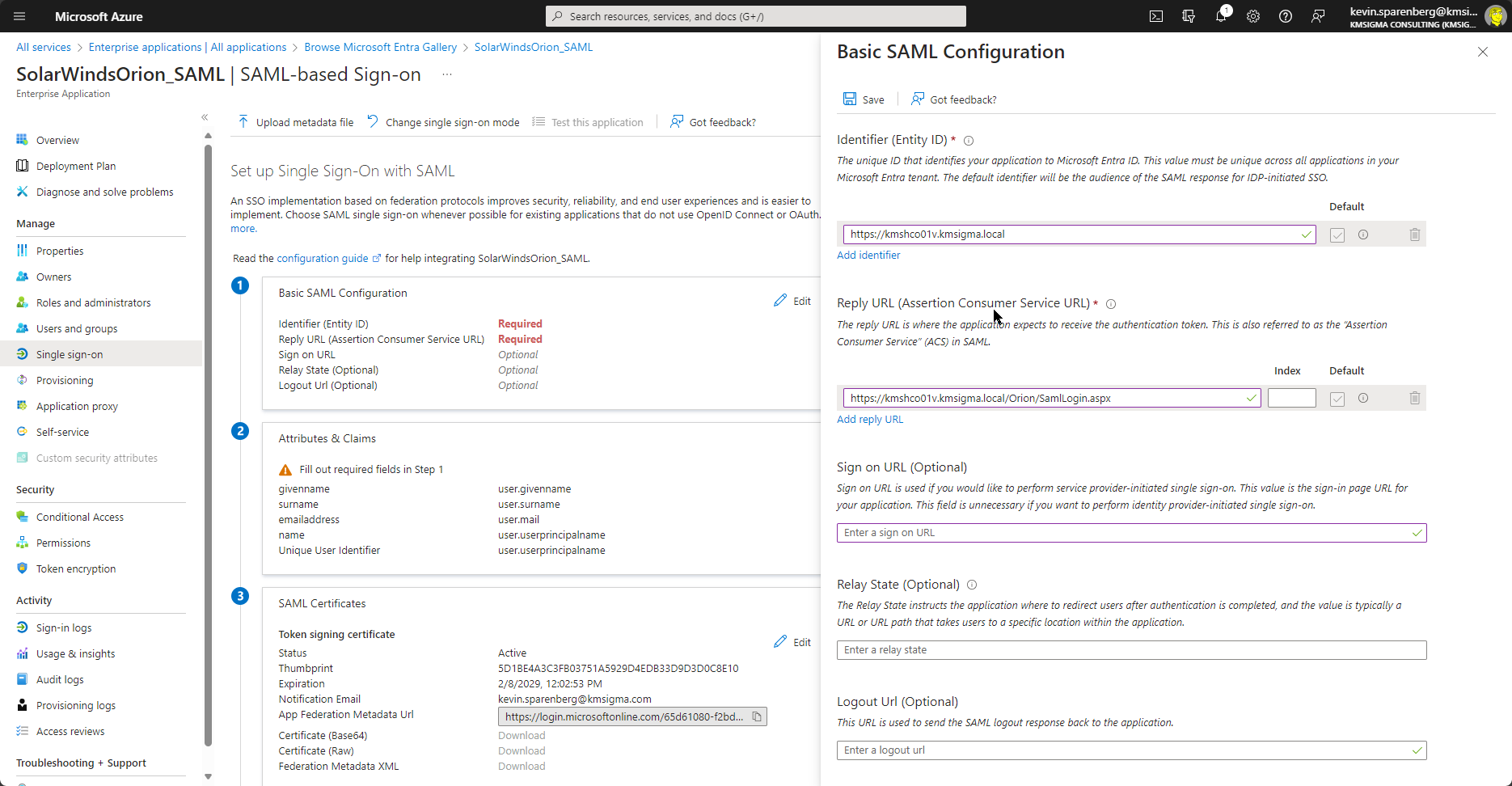Open the notifications bell icon
Image resolution: width=1512 pixels, height=786 pixels.
(1221, 16)
